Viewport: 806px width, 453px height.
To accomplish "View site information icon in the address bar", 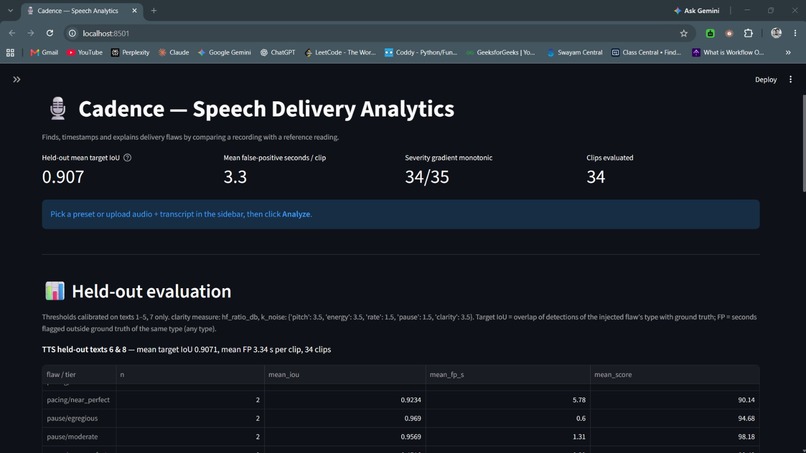I will coord(72,33).
